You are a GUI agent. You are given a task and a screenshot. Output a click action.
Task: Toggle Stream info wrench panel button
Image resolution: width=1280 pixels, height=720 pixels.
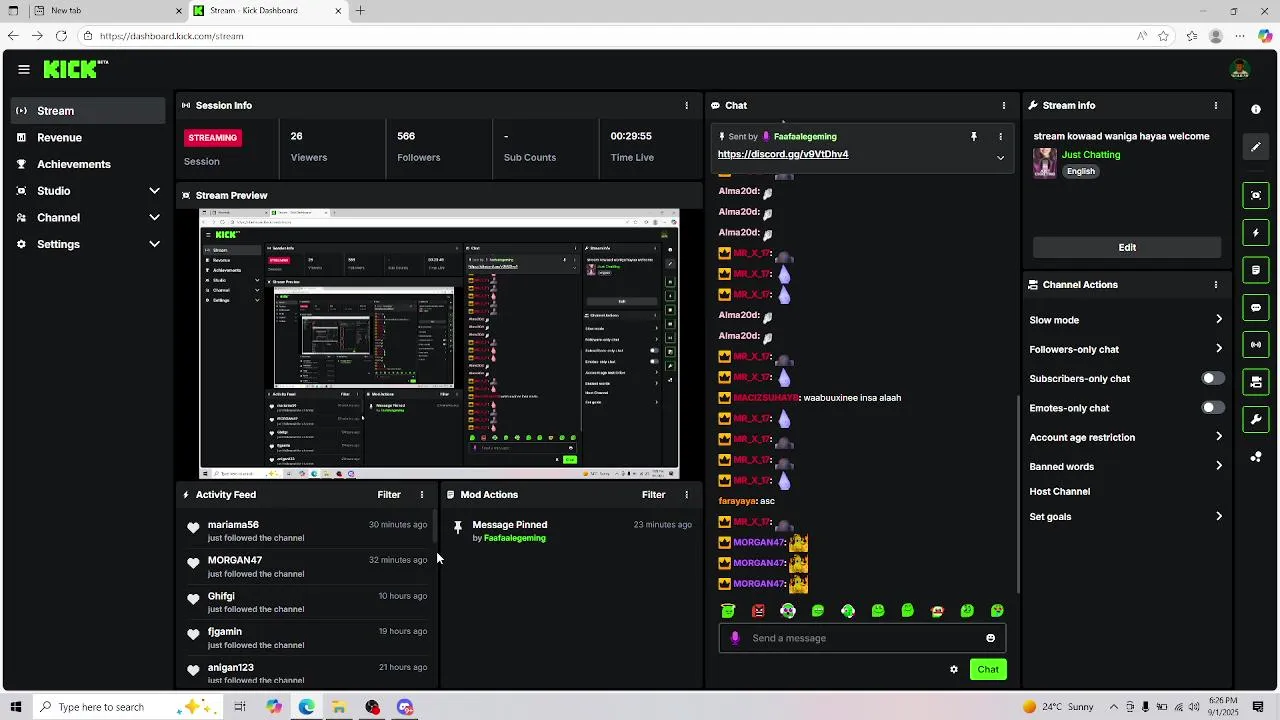[1256, 419]
